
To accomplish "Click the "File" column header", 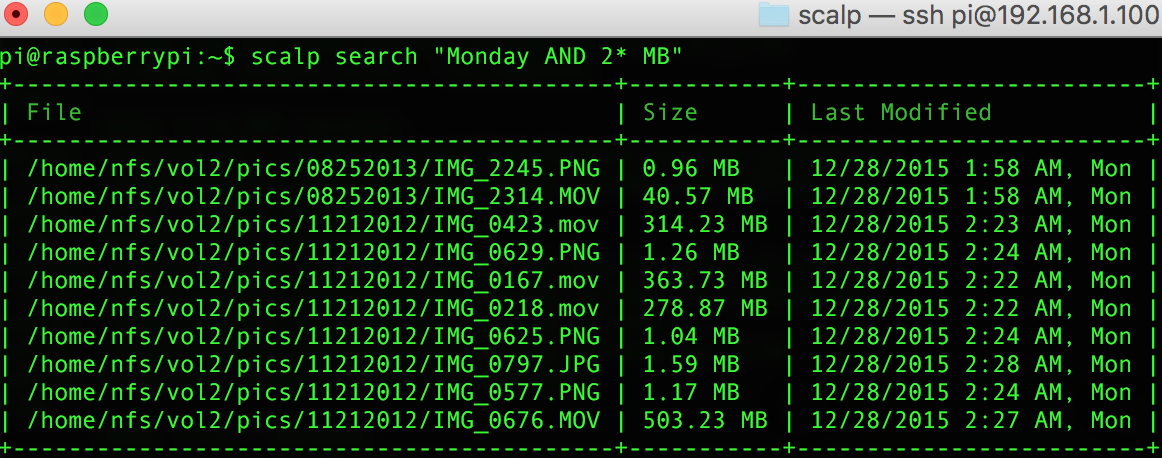I will (x=54, y=112).
